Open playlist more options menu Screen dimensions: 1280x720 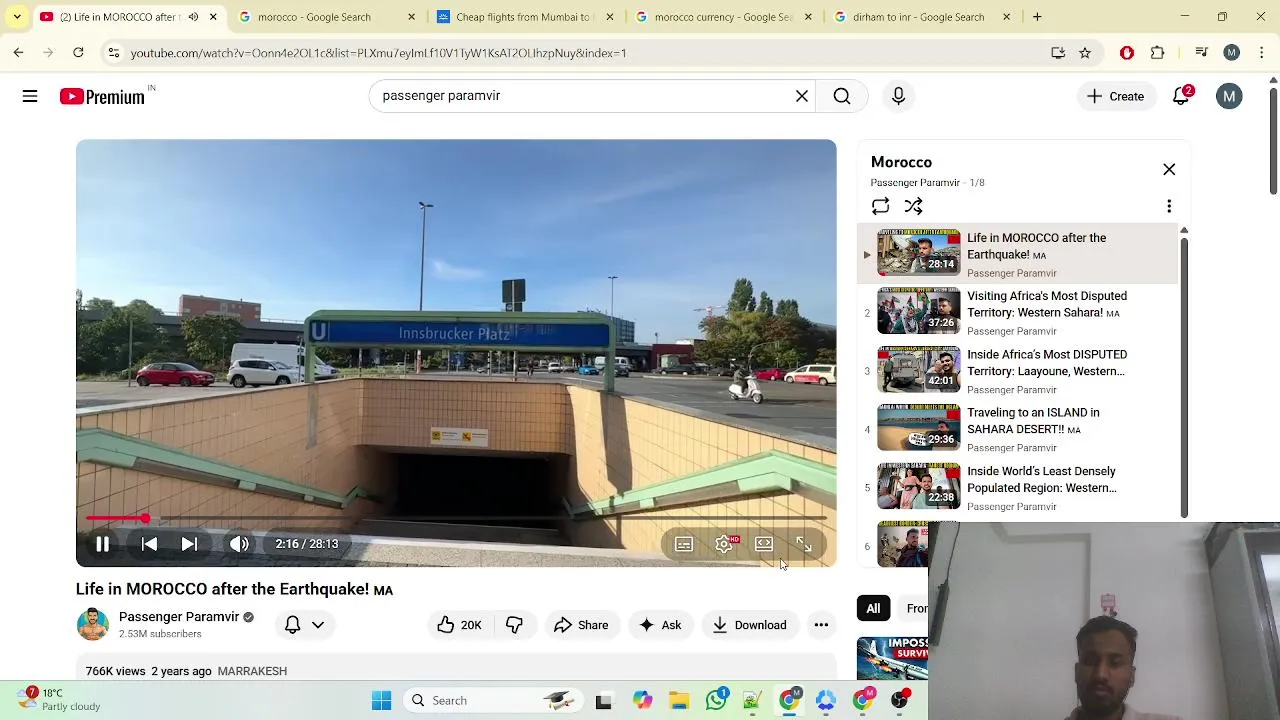point(1169,206)
